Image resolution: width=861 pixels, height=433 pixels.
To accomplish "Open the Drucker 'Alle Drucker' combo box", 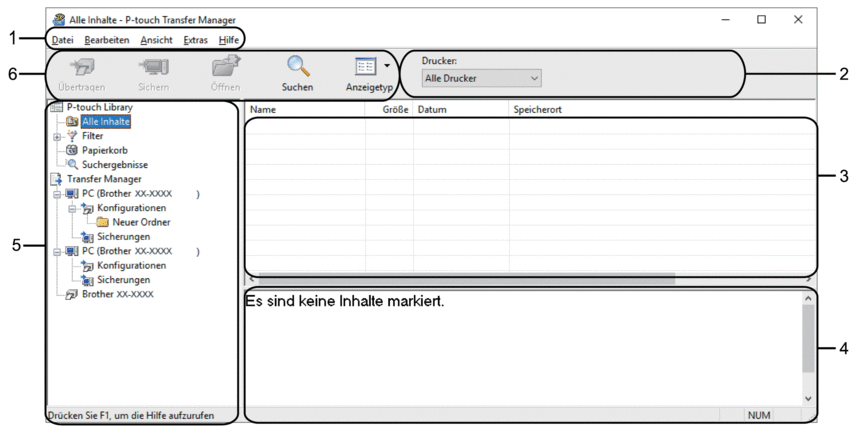I will point(482,78).
